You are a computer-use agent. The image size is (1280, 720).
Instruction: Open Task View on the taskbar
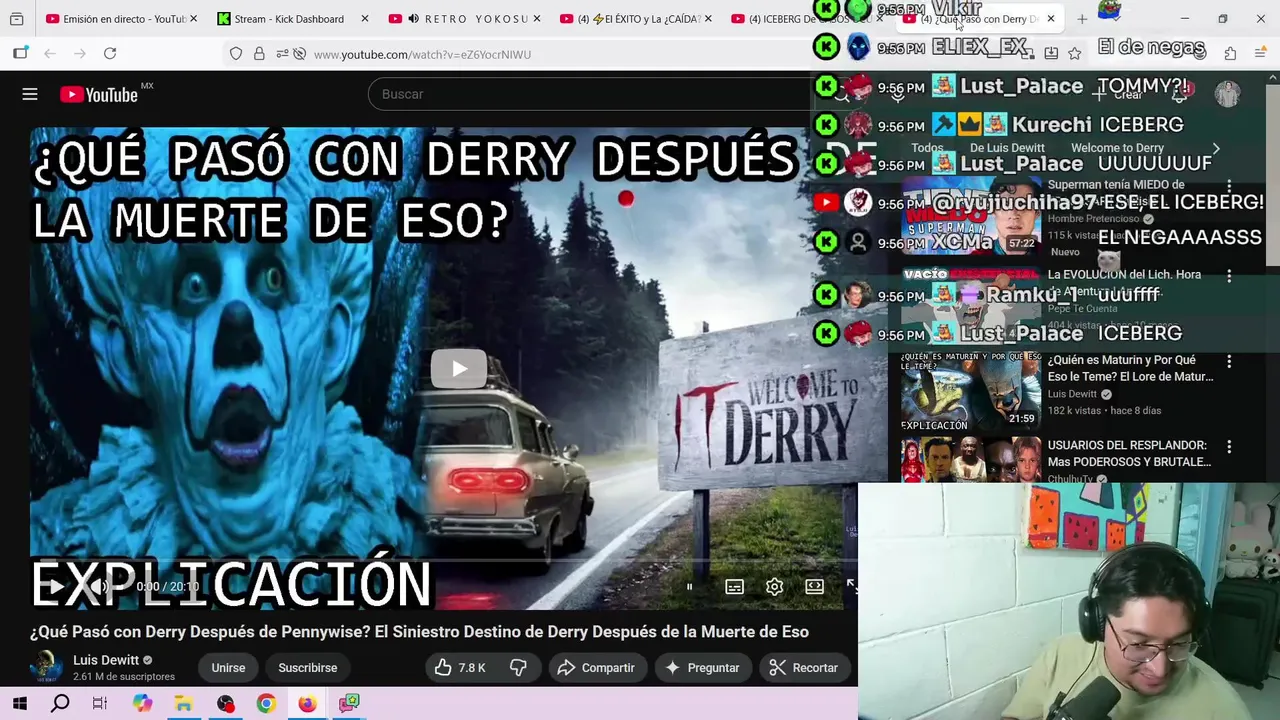coord(100,704)
